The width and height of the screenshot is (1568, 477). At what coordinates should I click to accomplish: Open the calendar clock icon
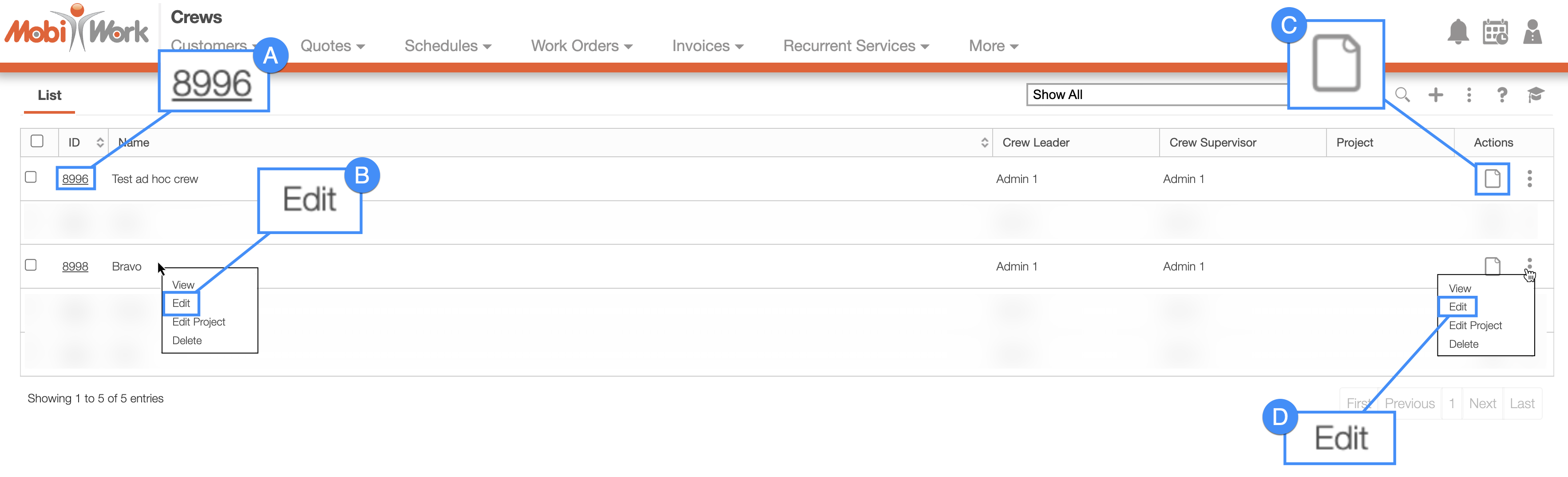point(1495,32)
